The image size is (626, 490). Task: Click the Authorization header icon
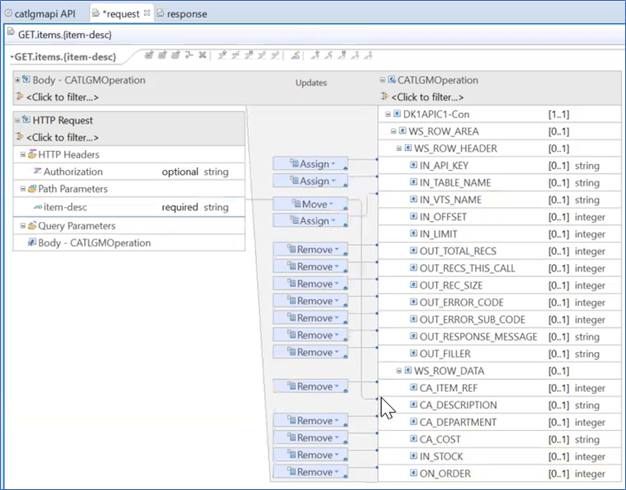pos(38,171)
